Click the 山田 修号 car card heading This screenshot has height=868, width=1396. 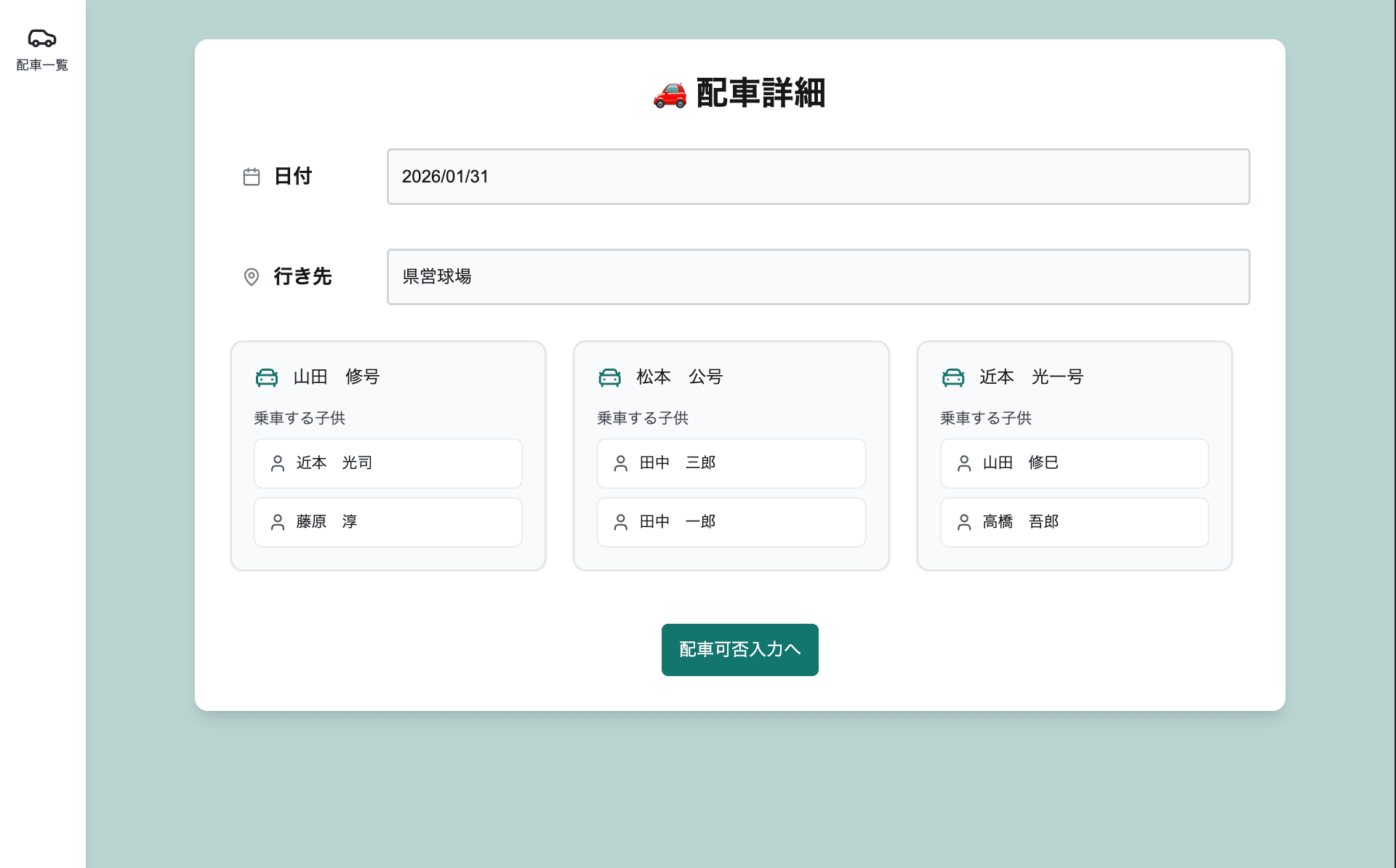[337, 377]
